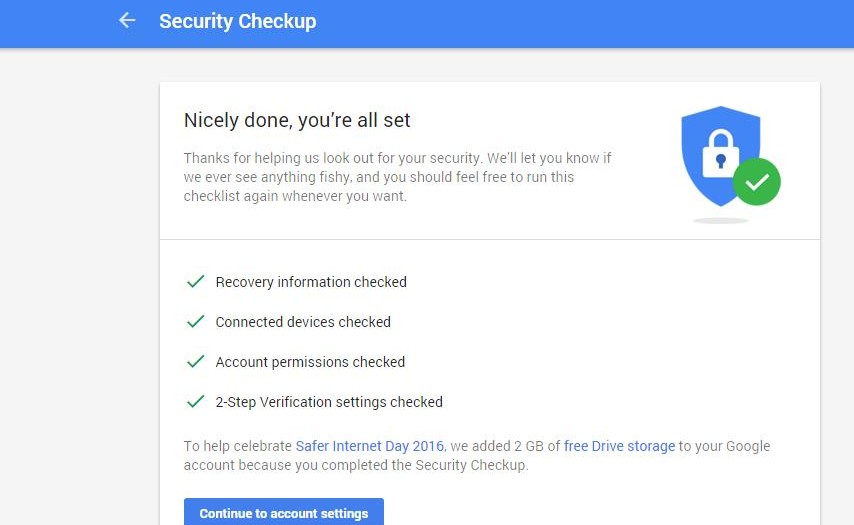The image size is (854, 525).
Task: Go back using the header arrow
Action: point(127,21)
